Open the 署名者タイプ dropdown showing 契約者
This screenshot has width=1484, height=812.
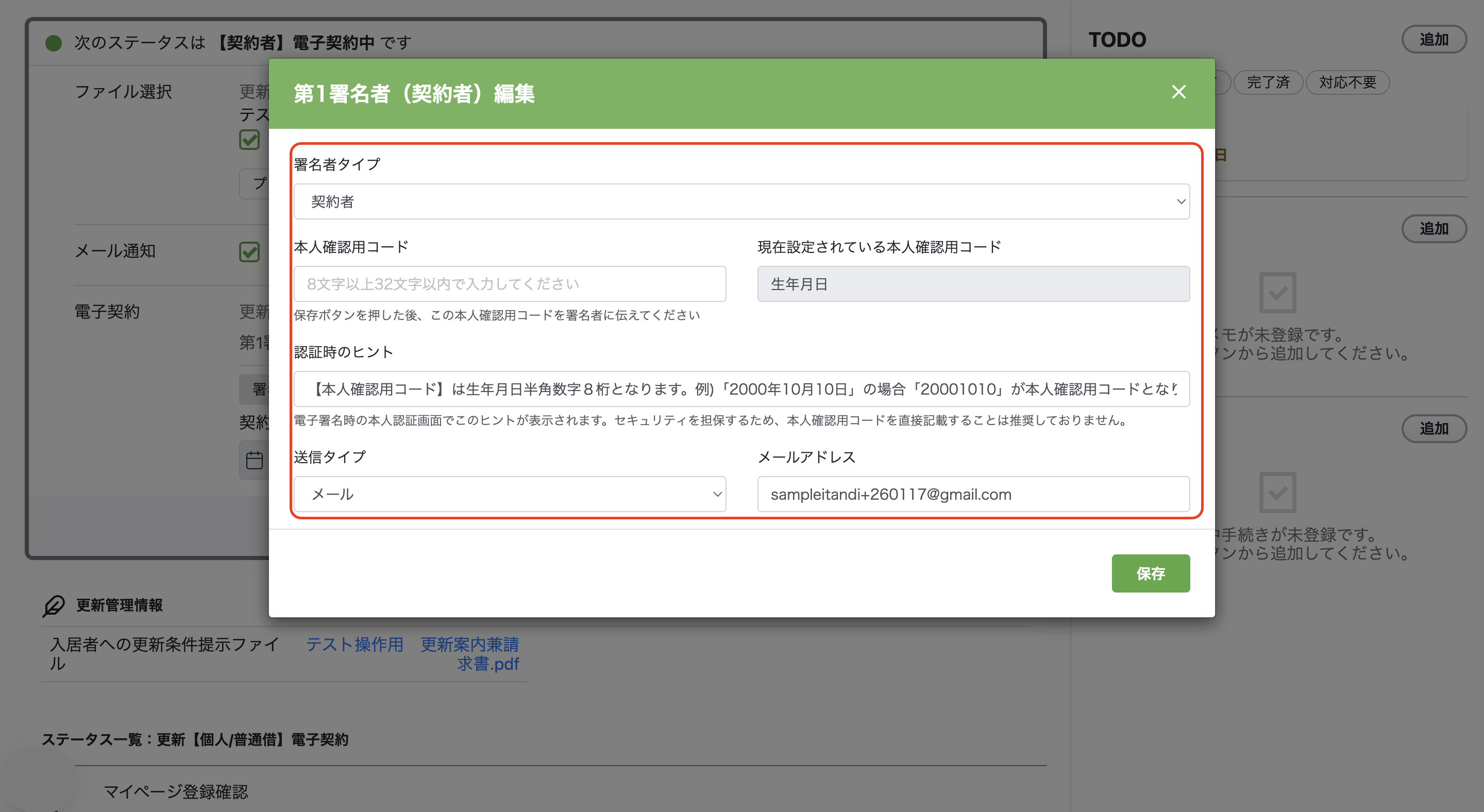coord(741,201)
